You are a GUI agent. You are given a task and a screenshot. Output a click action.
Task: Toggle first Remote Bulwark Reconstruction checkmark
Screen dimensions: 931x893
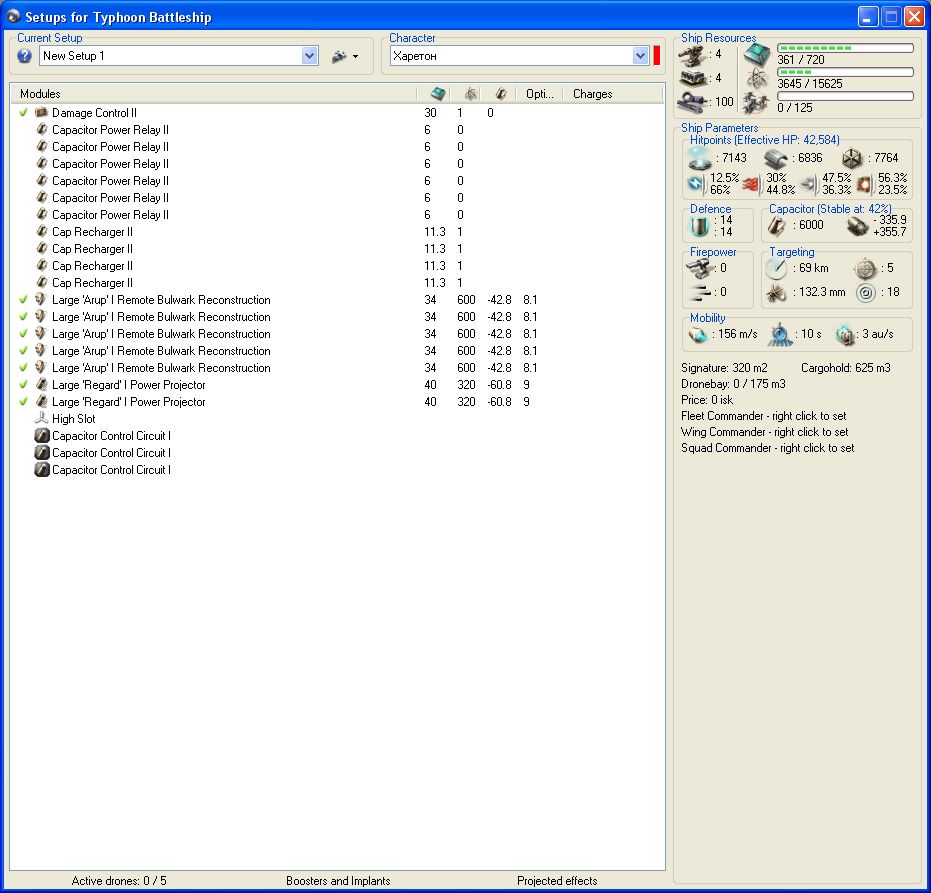(23, 300)
